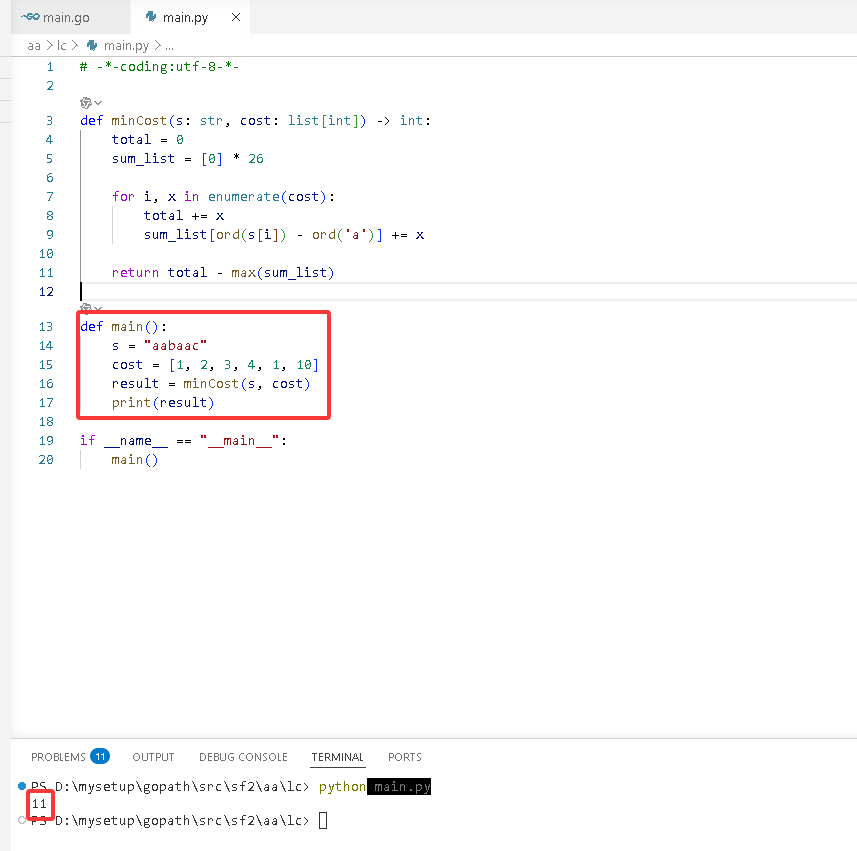Open the DEBUG CONSOLE panel tab
Image resolution: width=857 pixels, height=851 pixels.
click(243, 757)
